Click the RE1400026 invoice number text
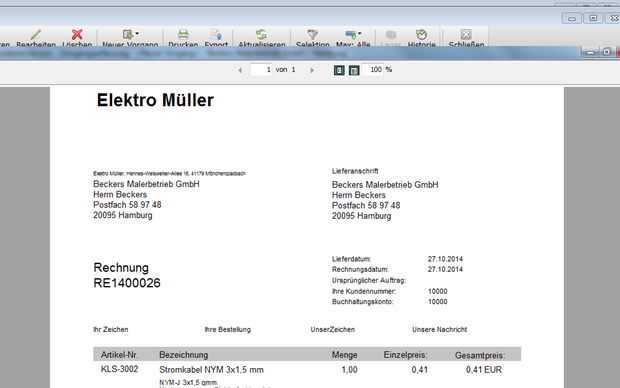The image size is (620, 388). click(x=127, y=283)
